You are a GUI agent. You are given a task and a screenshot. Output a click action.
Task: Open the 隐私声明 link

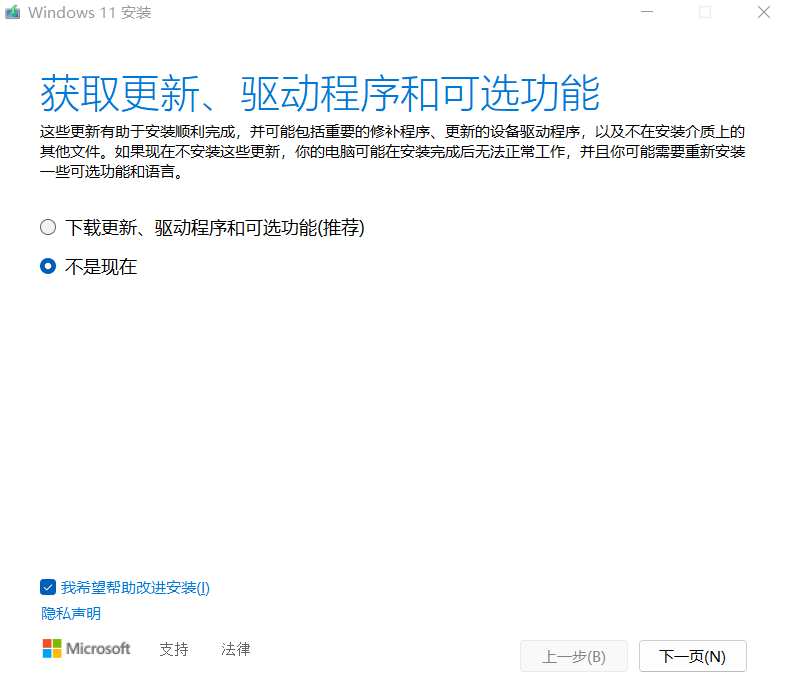[x=71, y=613]
